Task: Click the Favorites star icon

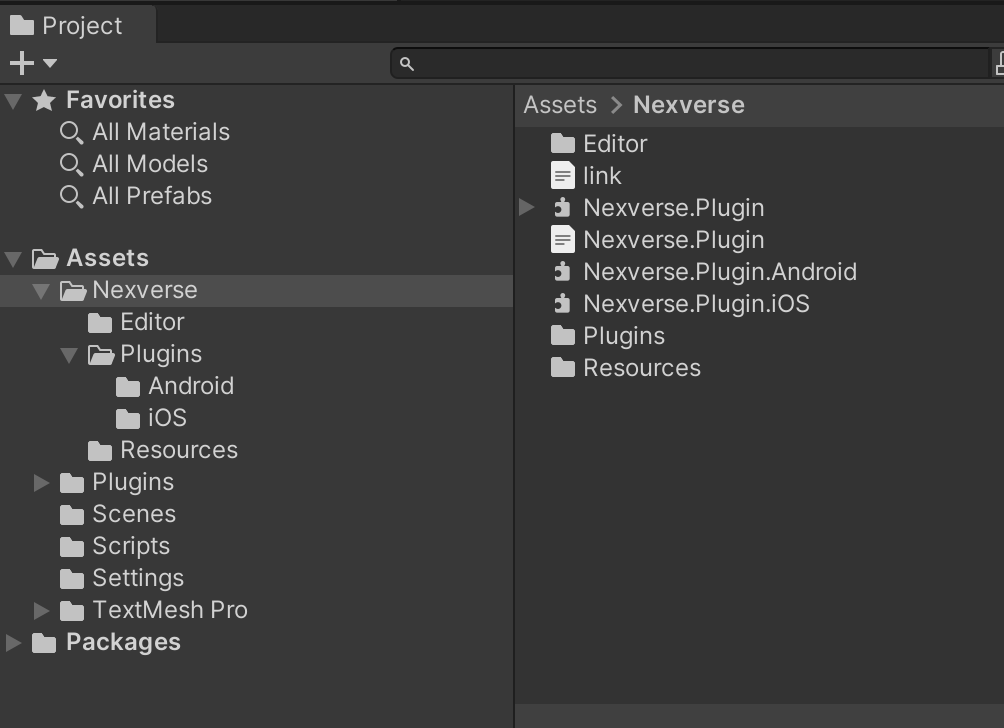Action: coord(42,99)
